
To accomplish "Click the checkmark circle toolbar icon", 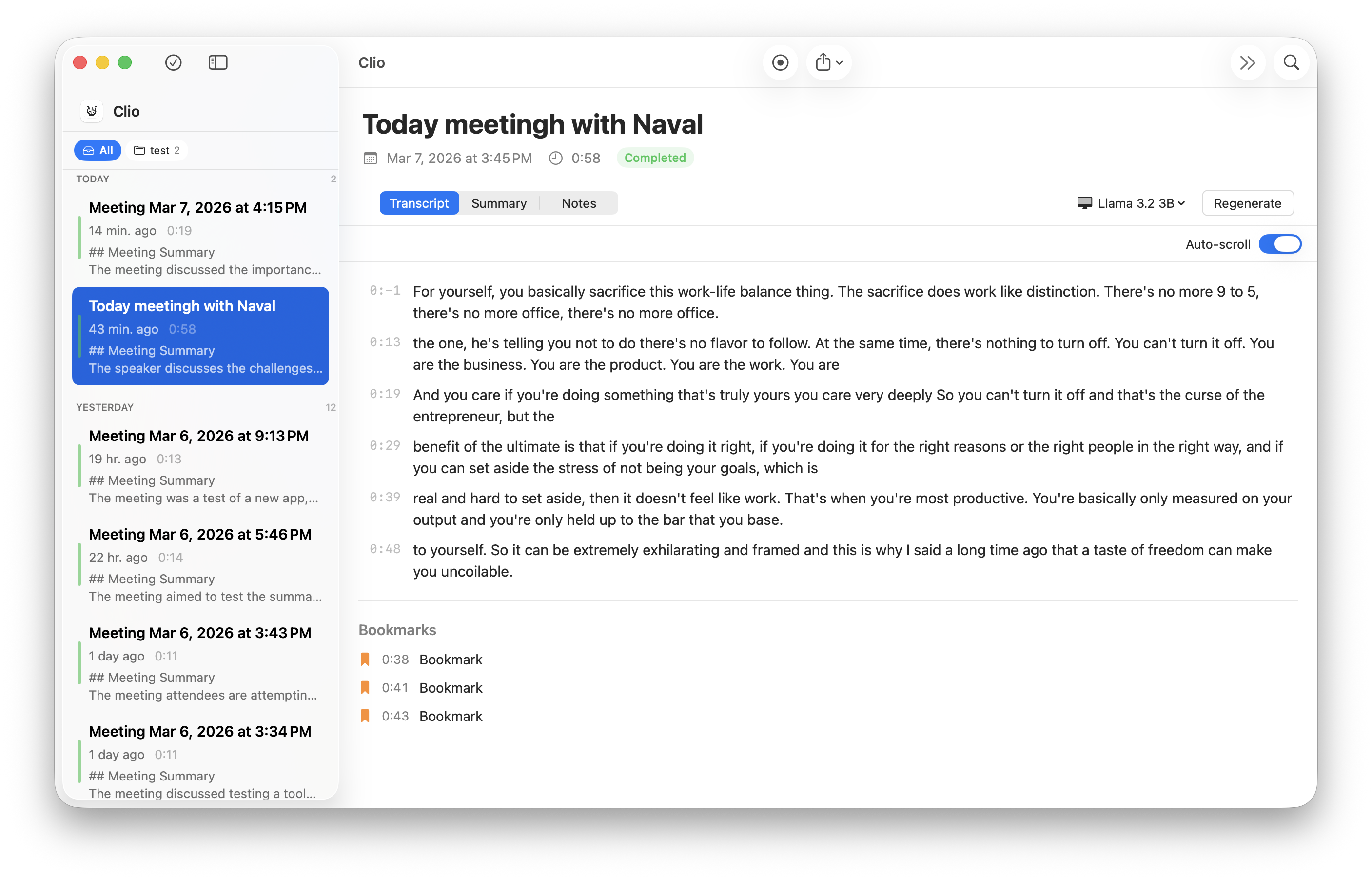I will [x=174, y=63].
